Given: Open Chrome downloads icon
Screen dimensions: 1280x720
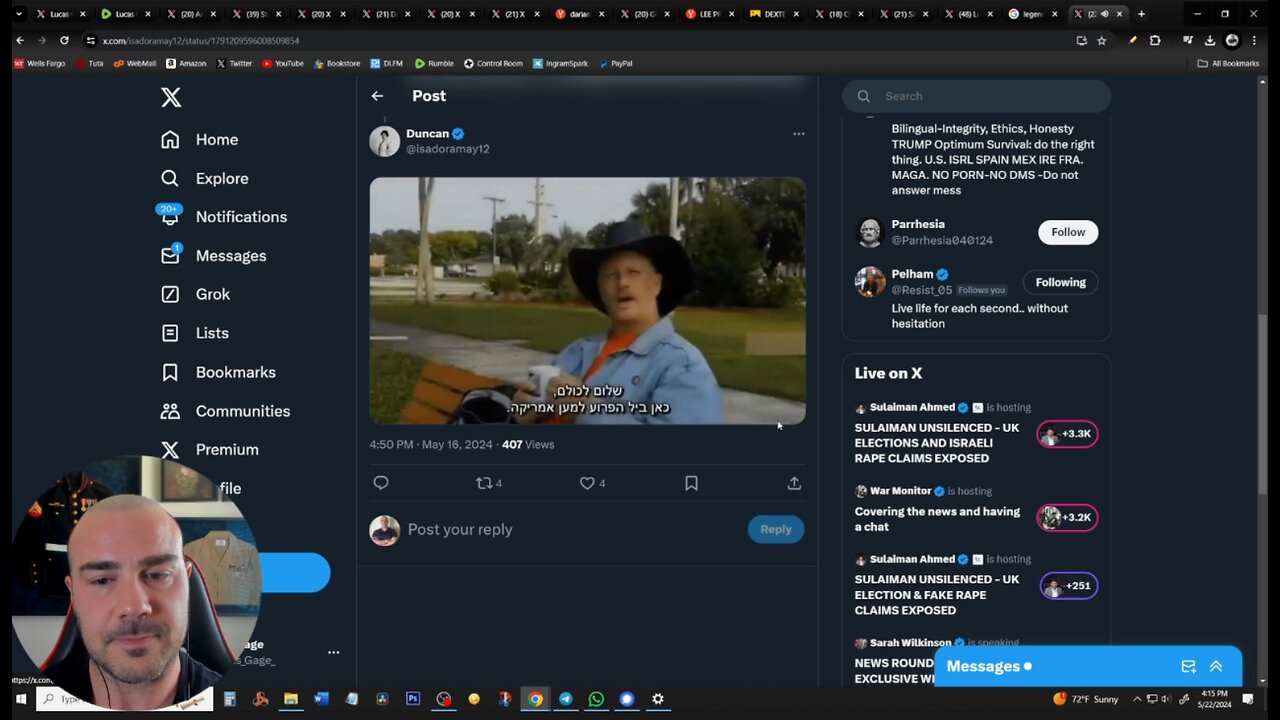Looking at the screenshot, I should pyautogui.click(x=1209, y=40).
